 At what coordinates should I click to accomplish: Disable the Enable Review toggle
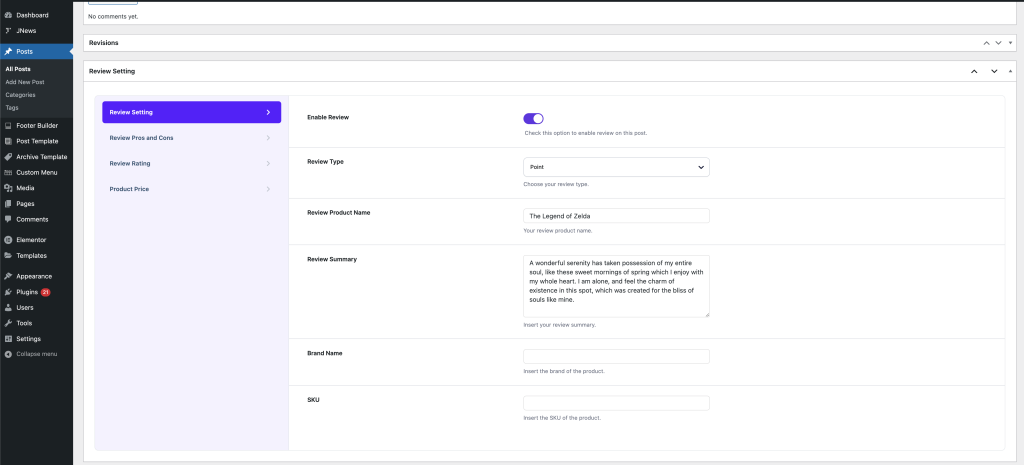coord(533,118)
